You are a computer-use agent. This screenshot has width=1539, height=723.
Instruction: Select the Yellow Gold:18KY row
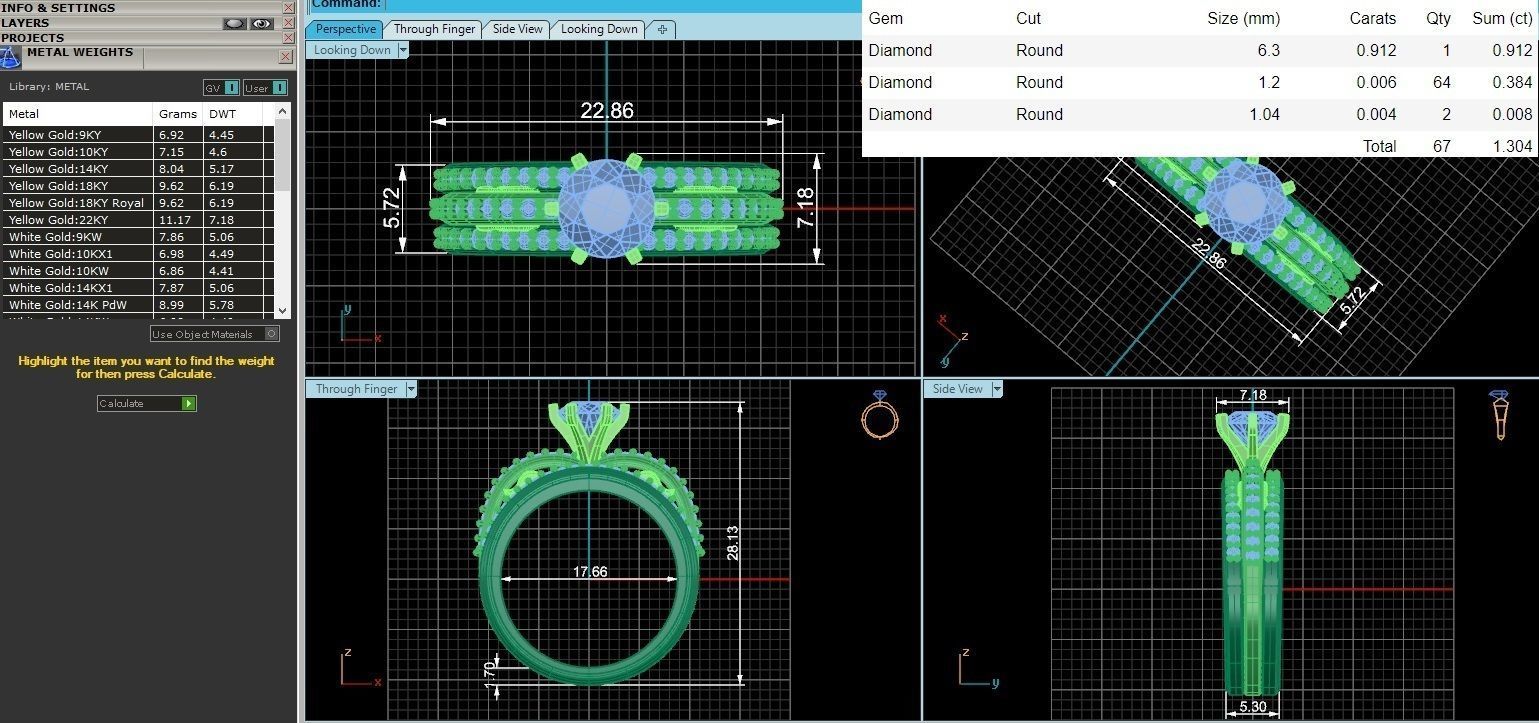139,186
